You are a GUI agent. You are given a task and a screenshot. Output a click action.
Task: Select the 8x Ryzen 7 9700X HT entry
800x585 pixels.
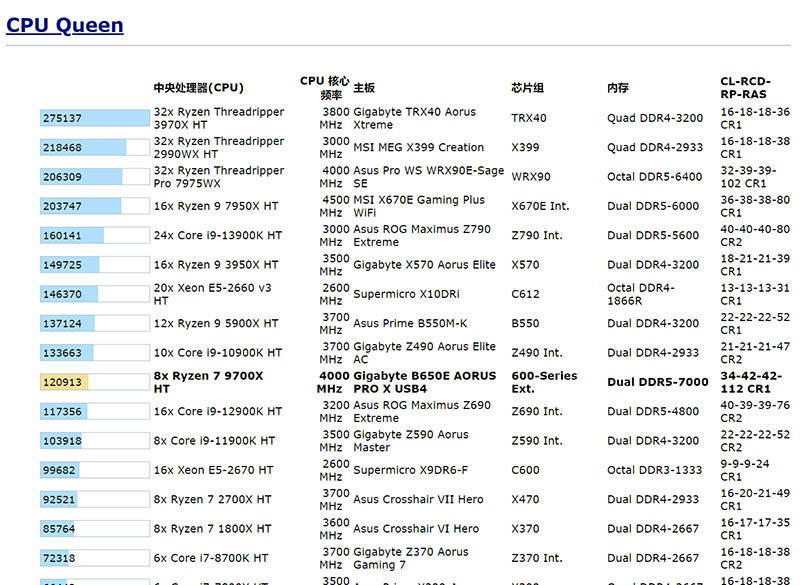point(208,382)
